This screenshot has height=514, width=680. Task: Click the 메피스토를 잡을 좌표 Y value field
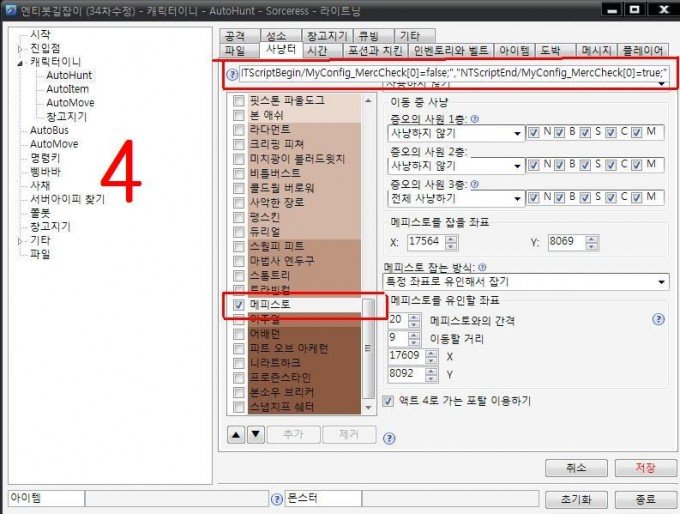[x=567, y=242]
